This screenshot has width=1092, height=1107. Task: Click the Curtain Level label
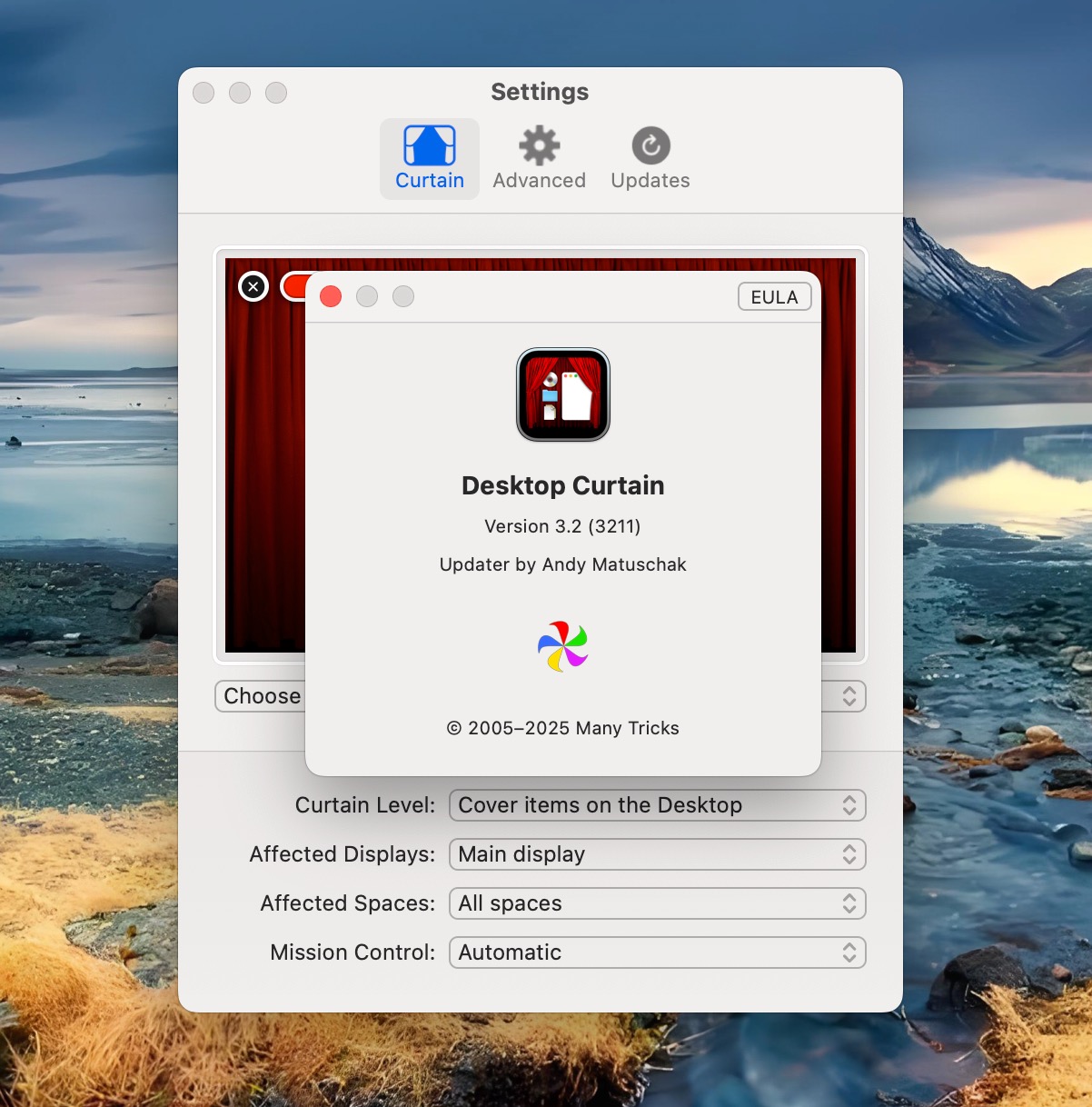click(365, 805)
